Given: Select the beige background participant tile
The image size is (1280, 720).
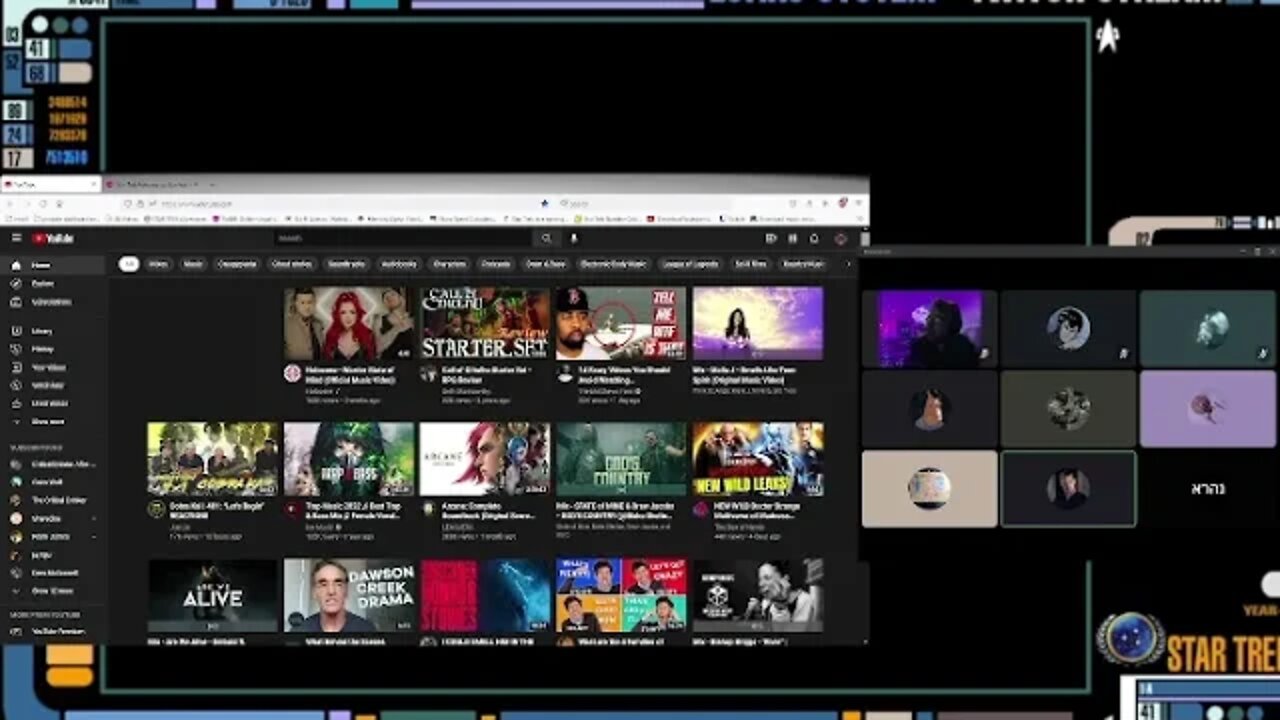Looking at the screenshot, I should (929, 488).
